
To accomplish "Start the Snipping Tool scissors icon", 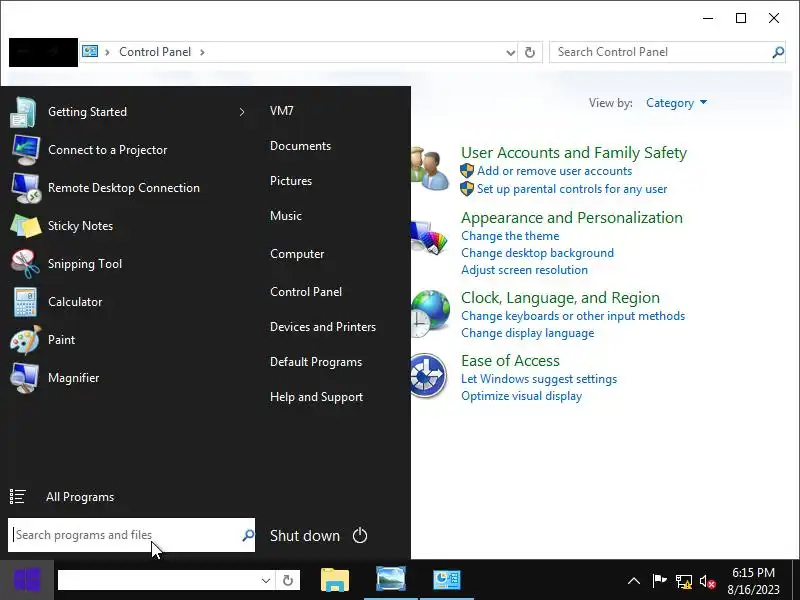I will coord(25,264).
